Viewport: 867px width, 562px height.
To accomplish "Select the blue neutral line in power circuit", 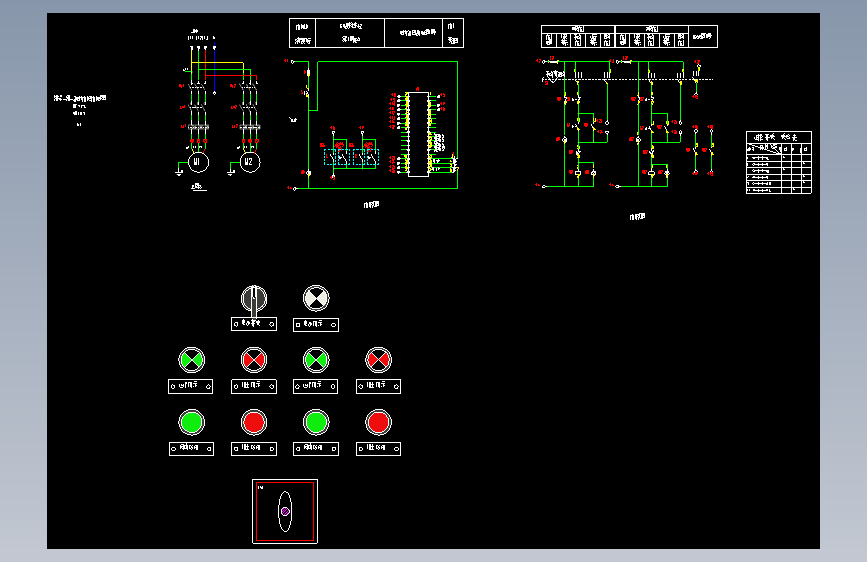I will [215, 69].
